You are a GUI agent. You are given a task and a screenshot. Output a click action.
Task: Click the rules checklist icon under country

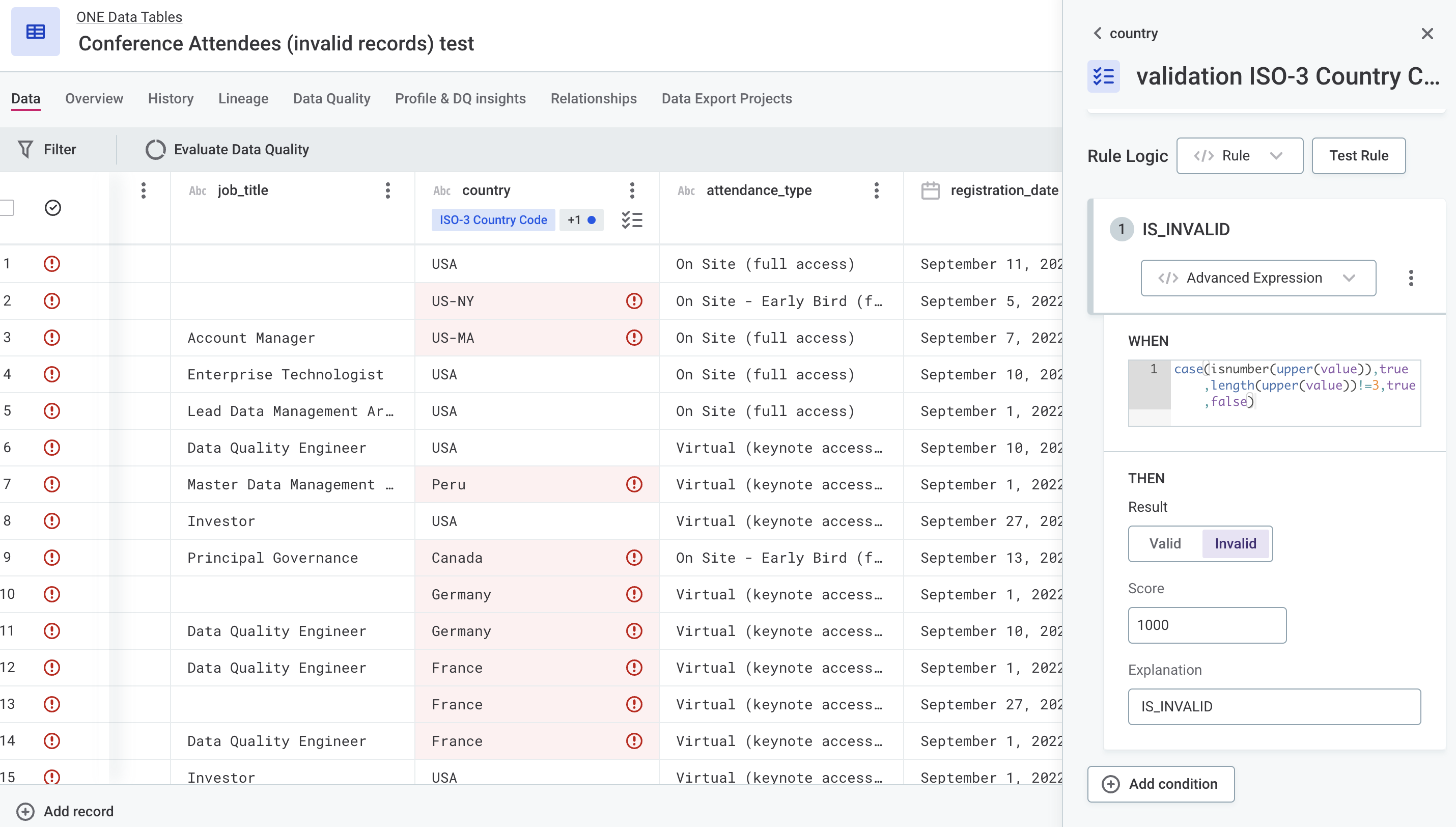point(632,220)
